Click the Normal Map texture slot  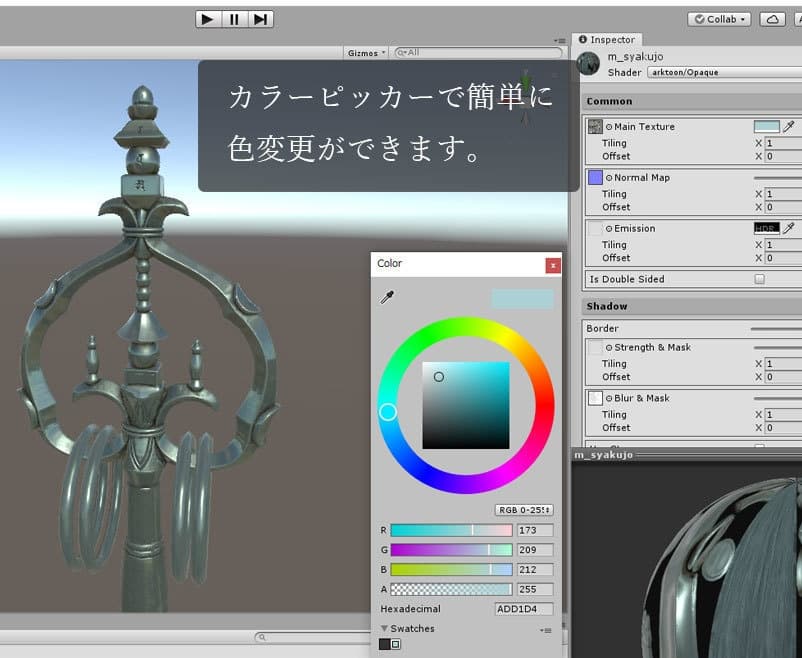(595, 178)
